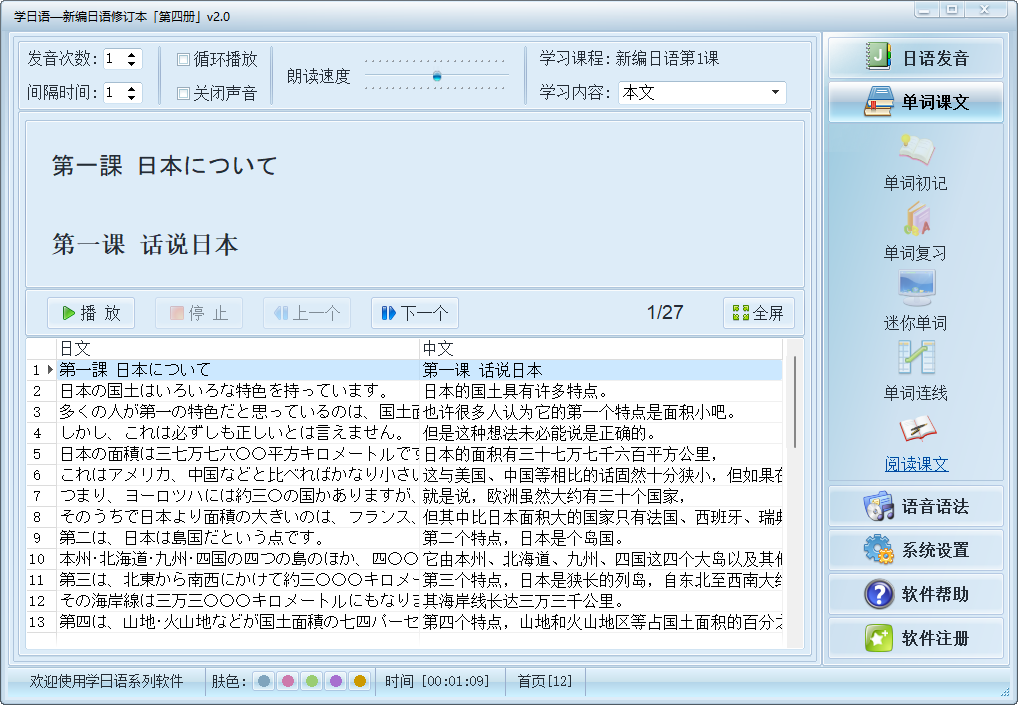Go to previous sentence with 上一个
1018x705 pixels.
tap(306, 314)
